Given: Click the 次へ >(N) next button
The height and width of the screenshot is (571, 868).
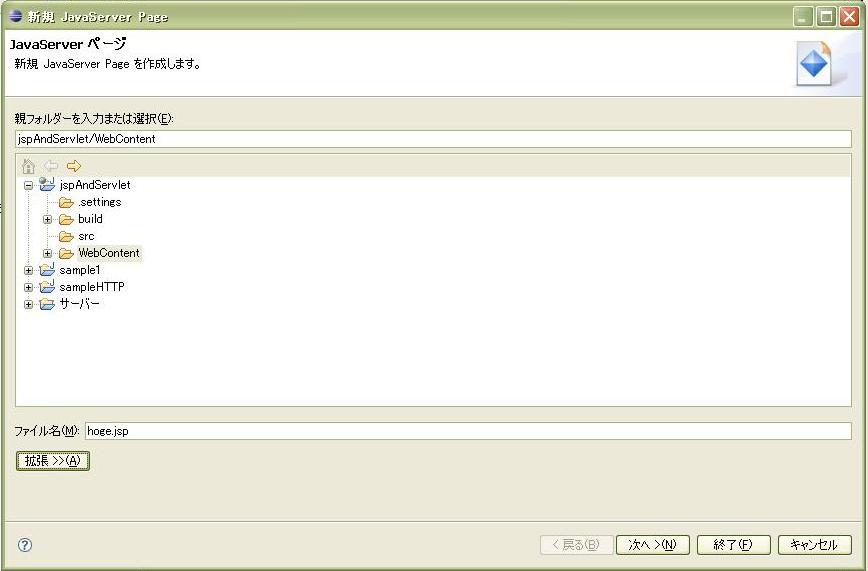Looking at the screenshot, I should (653, 545).
